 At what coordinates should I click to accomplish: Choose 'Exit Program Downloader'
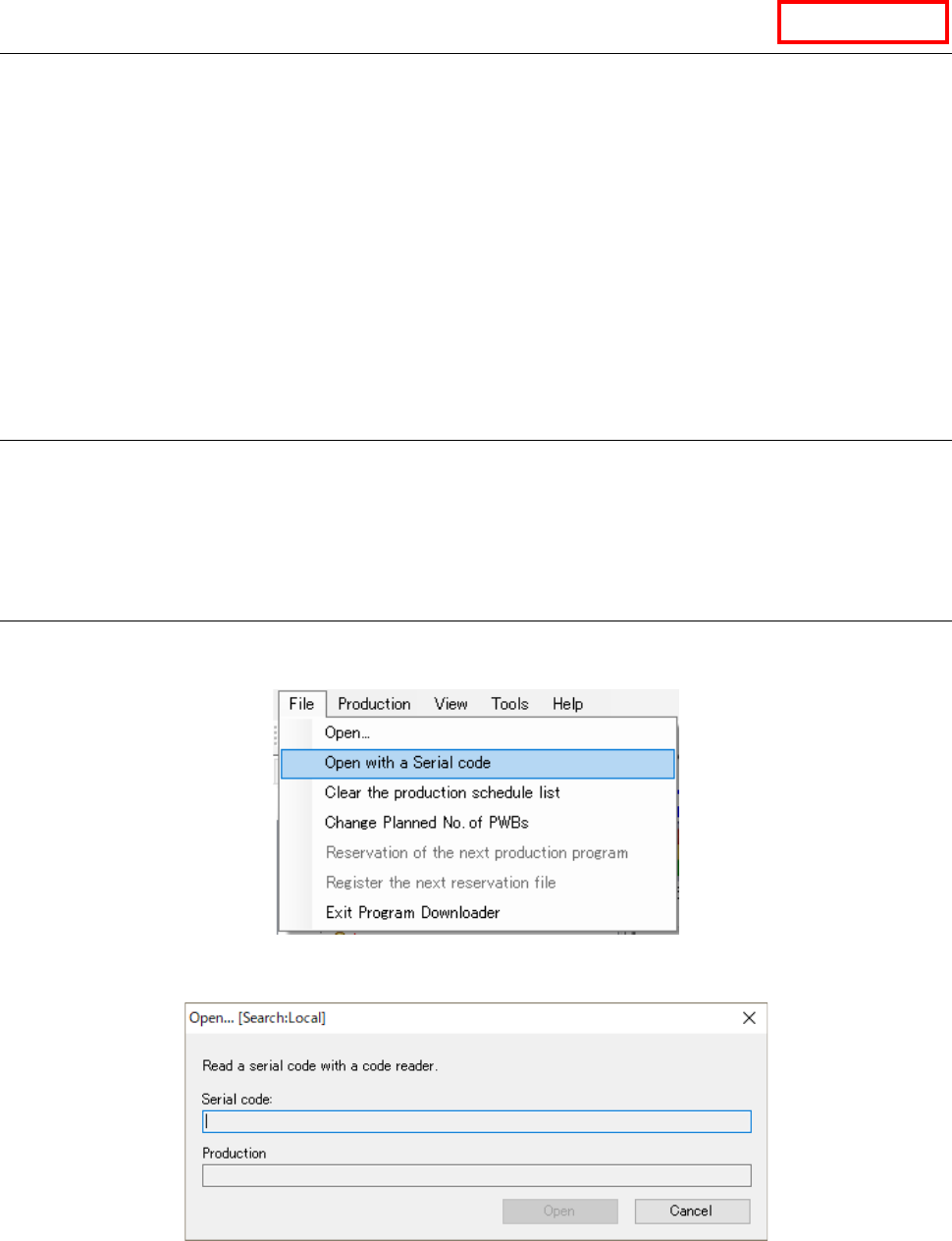478,913
